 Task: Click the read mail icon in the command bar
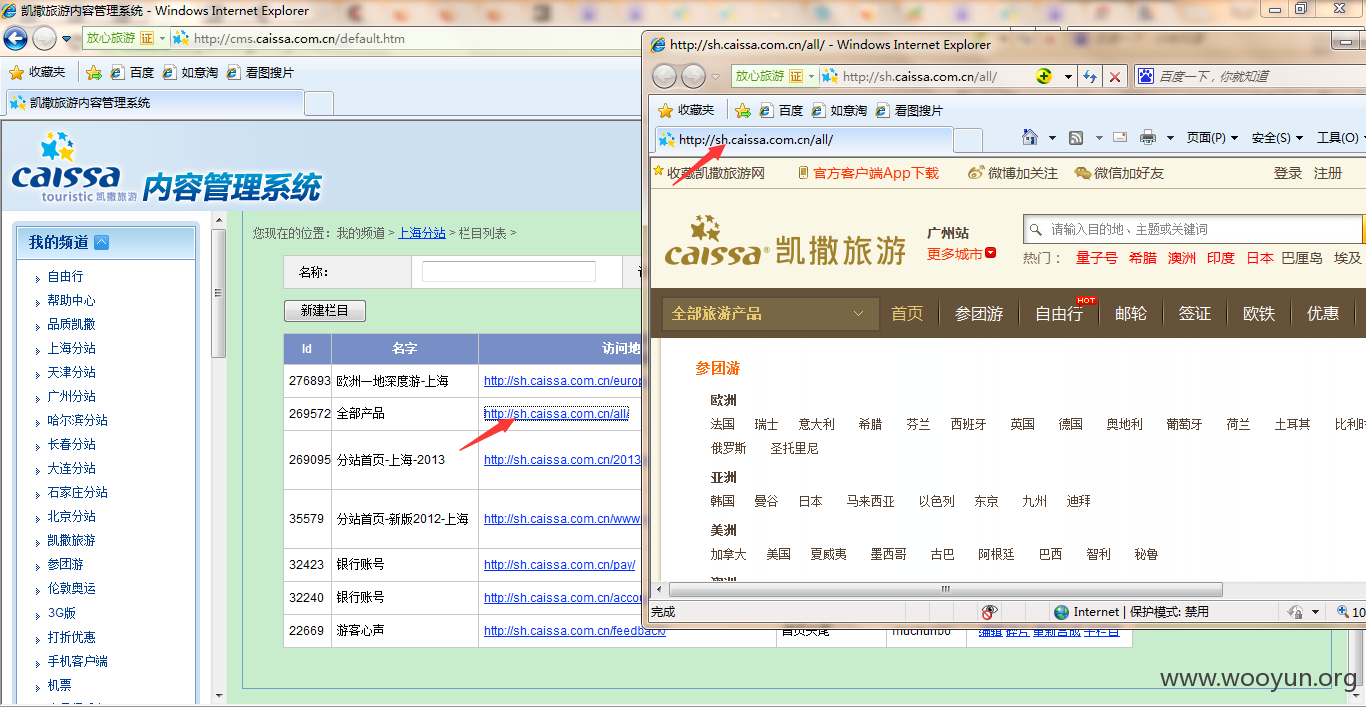pyautogui.click(x=1120, y=137)
